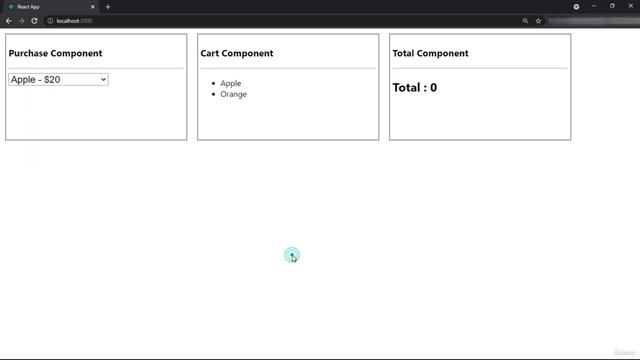Open a new browser tab
The height and width of the screenshot is (360, 640).
coord(108,7)
